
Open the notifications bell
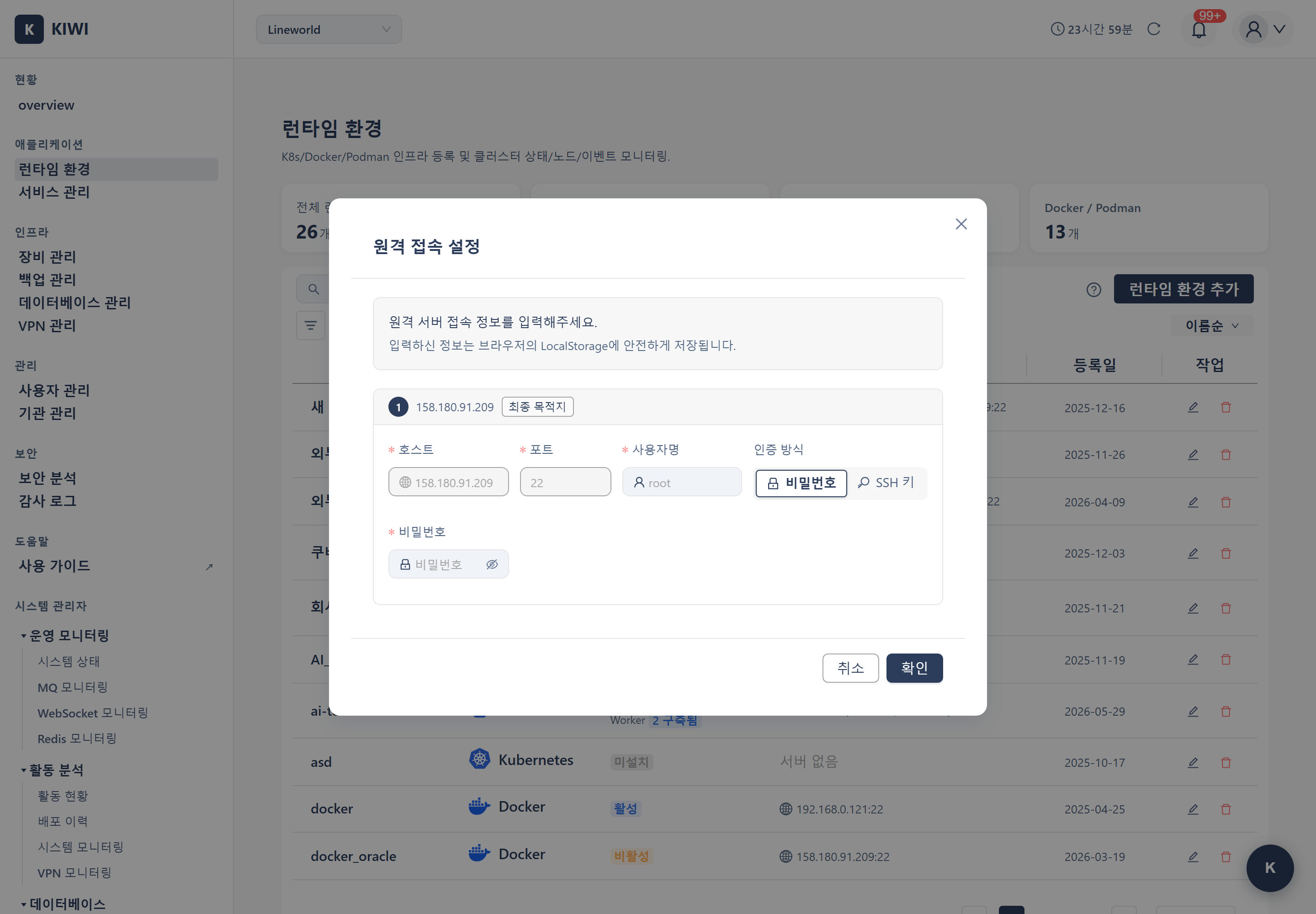[1199, 29]
